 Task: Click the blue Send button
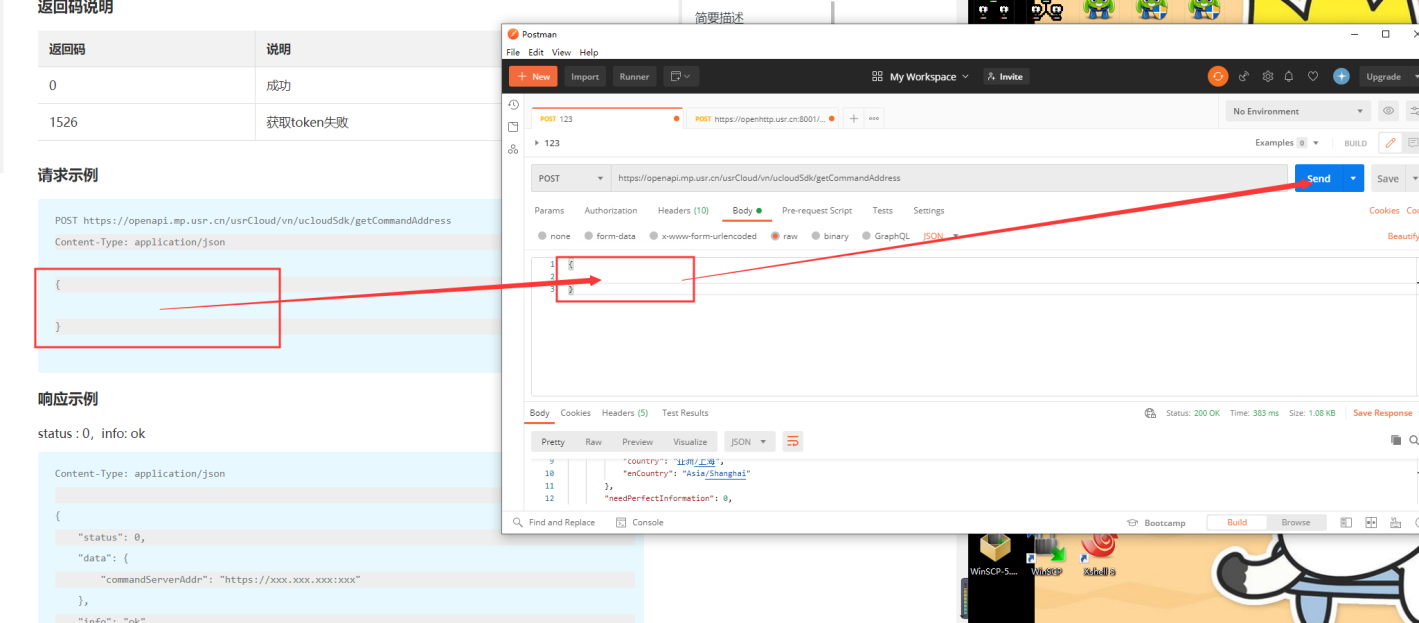coord(1318,178)
